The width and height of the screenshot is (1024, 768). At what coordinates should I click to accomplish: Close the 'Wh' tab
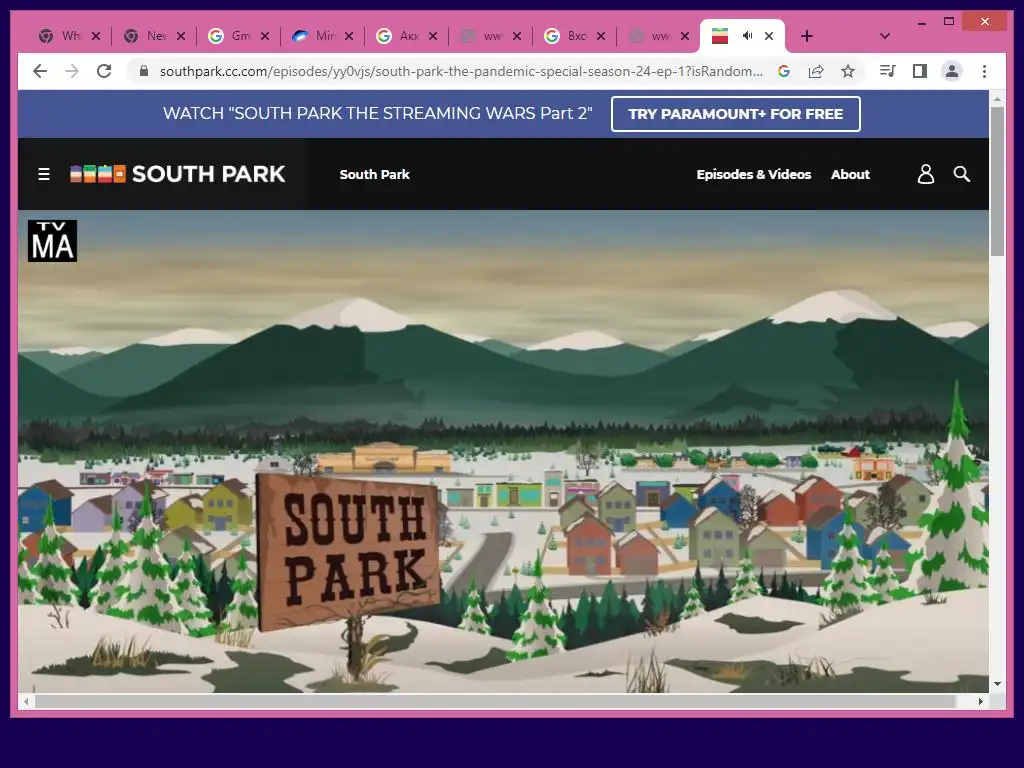tap(96, 36)
